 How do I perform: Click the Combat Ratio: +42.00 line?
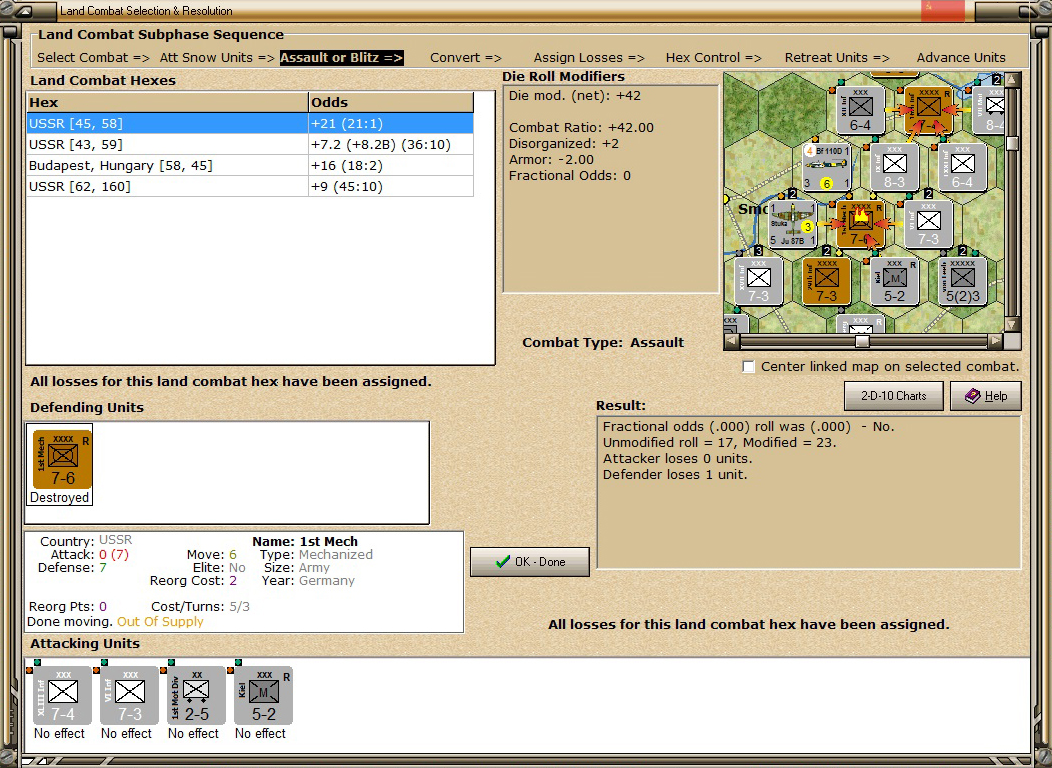point(581,127)
